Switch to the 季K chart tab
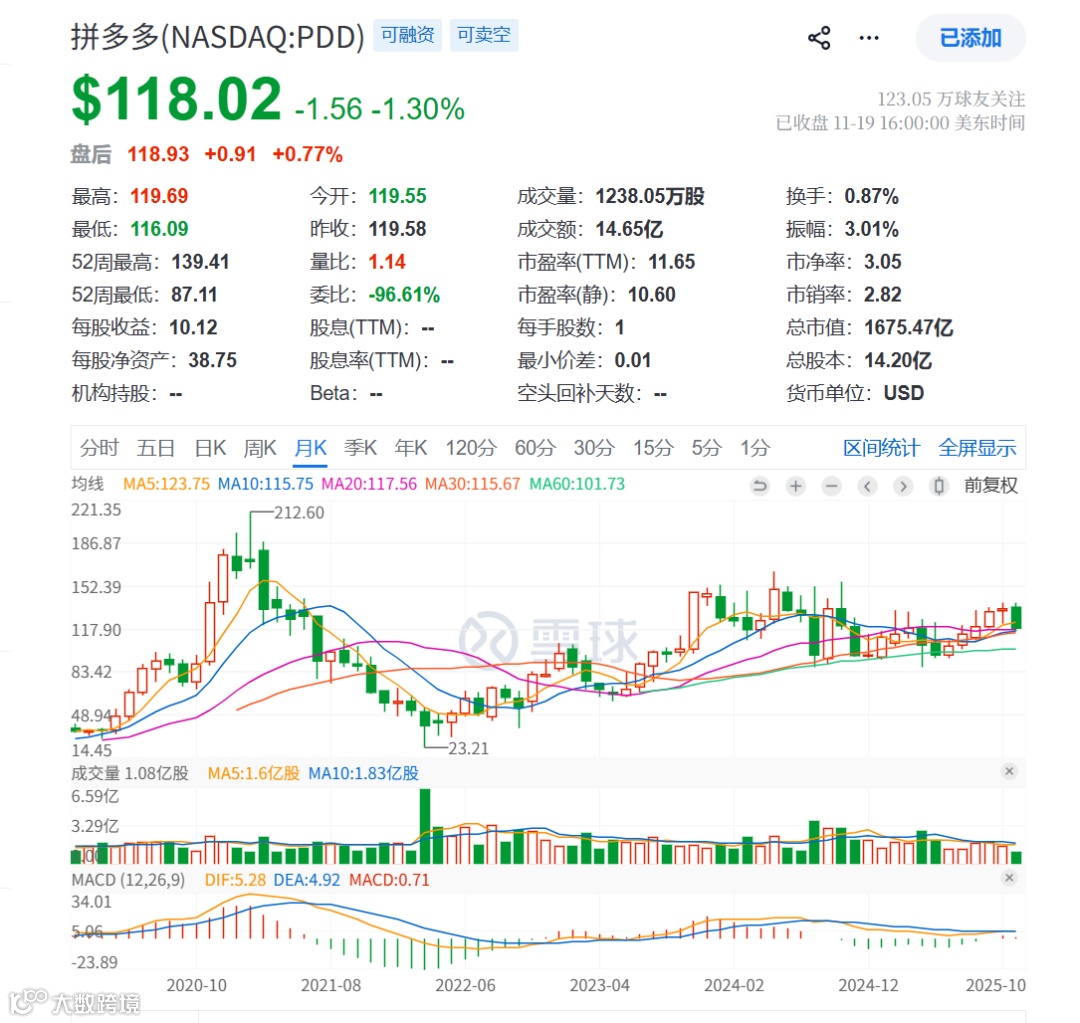 (x=360, y=448)
